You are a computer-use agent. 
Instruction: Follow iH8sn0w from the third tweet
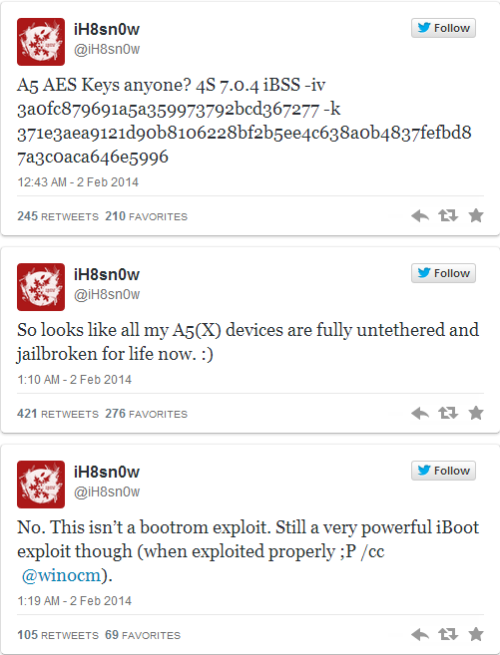tap(443, 471)
